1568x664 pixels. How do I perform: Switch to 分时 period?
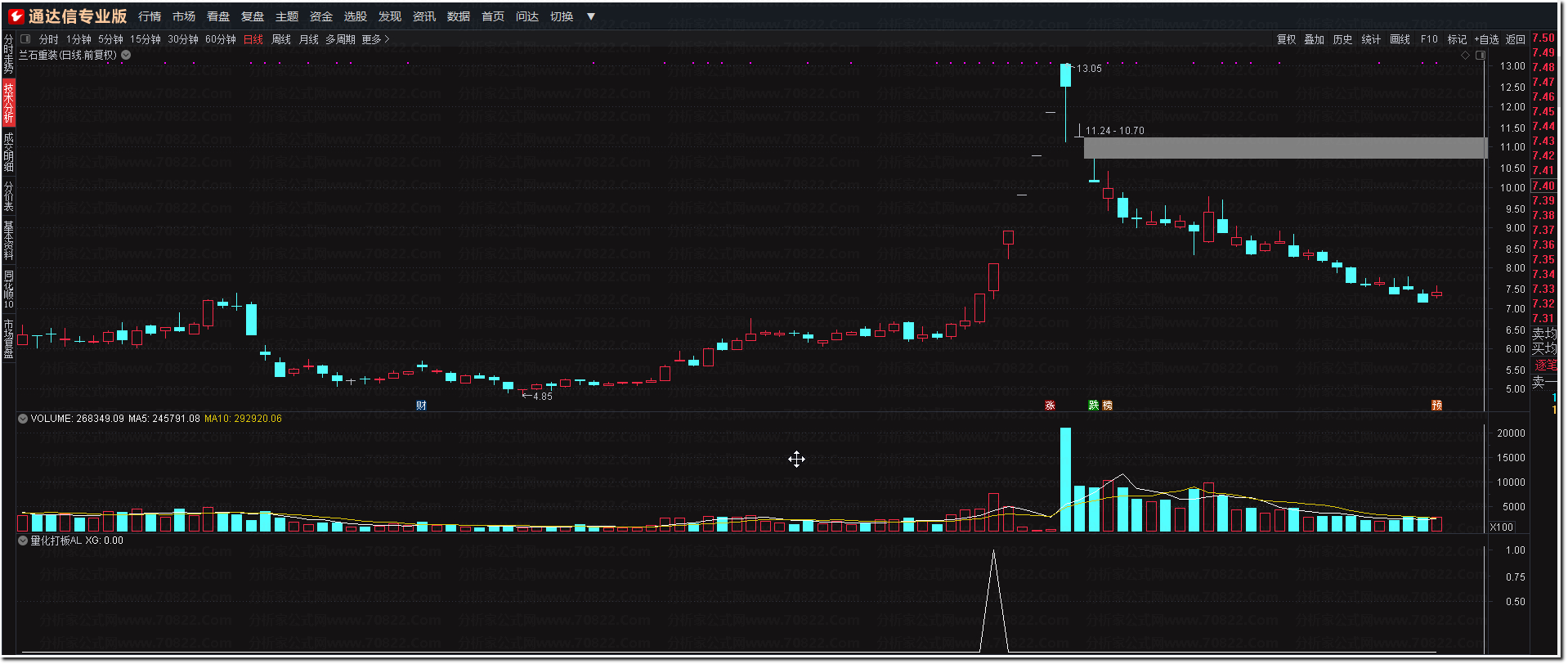[49, 39]
